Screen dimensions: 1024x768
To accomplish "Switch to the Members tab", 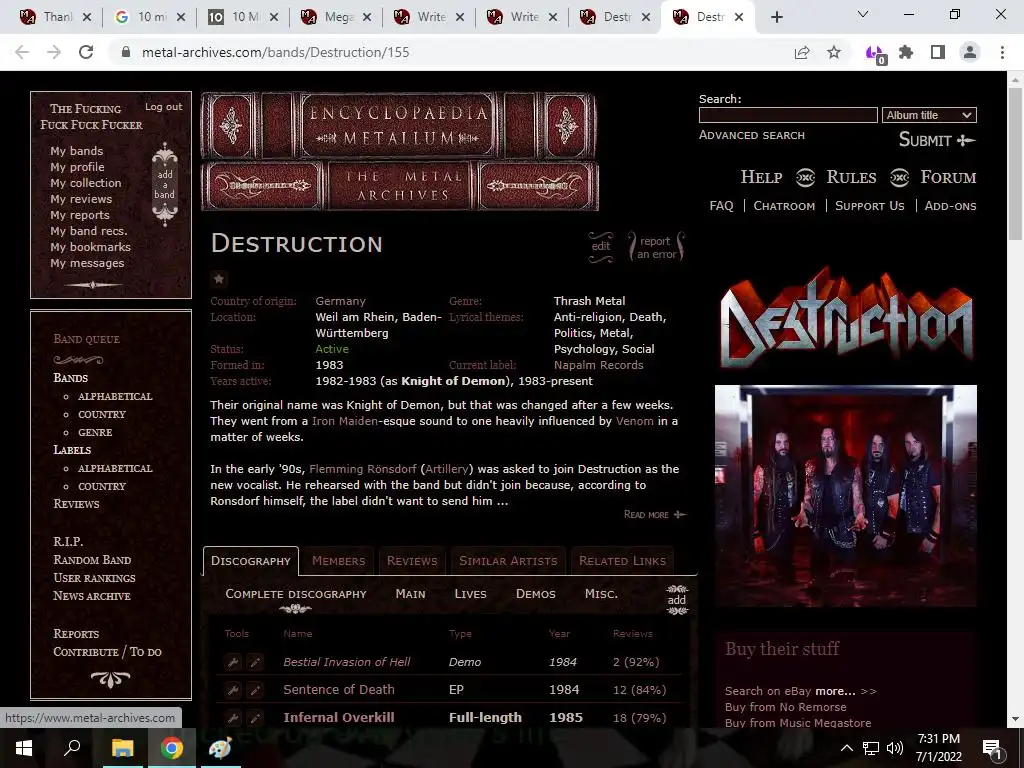I will click(x=338, y=561).
